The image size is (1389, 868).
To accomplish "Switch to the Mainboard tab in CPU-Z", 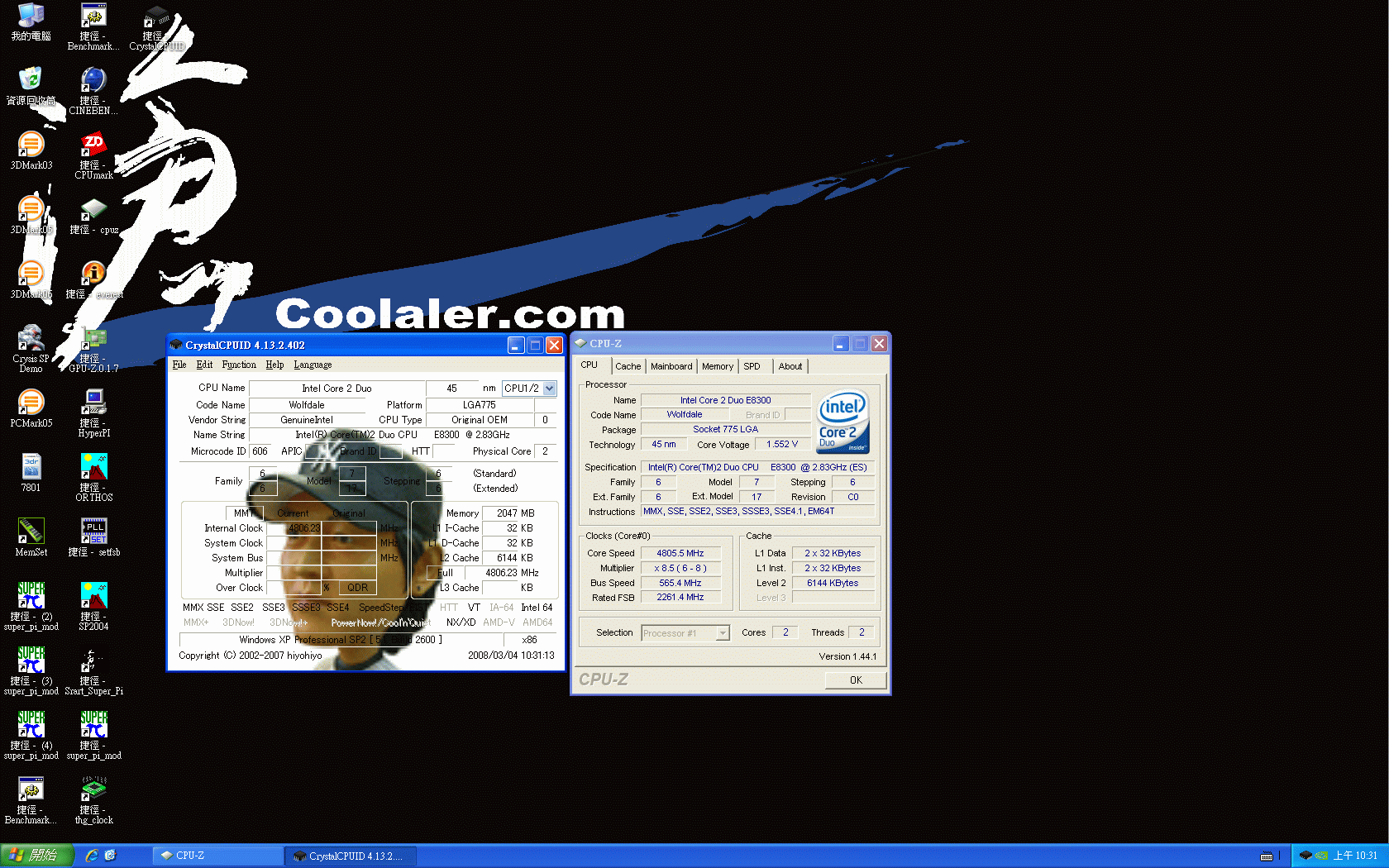I will click(x=671, y=366).
